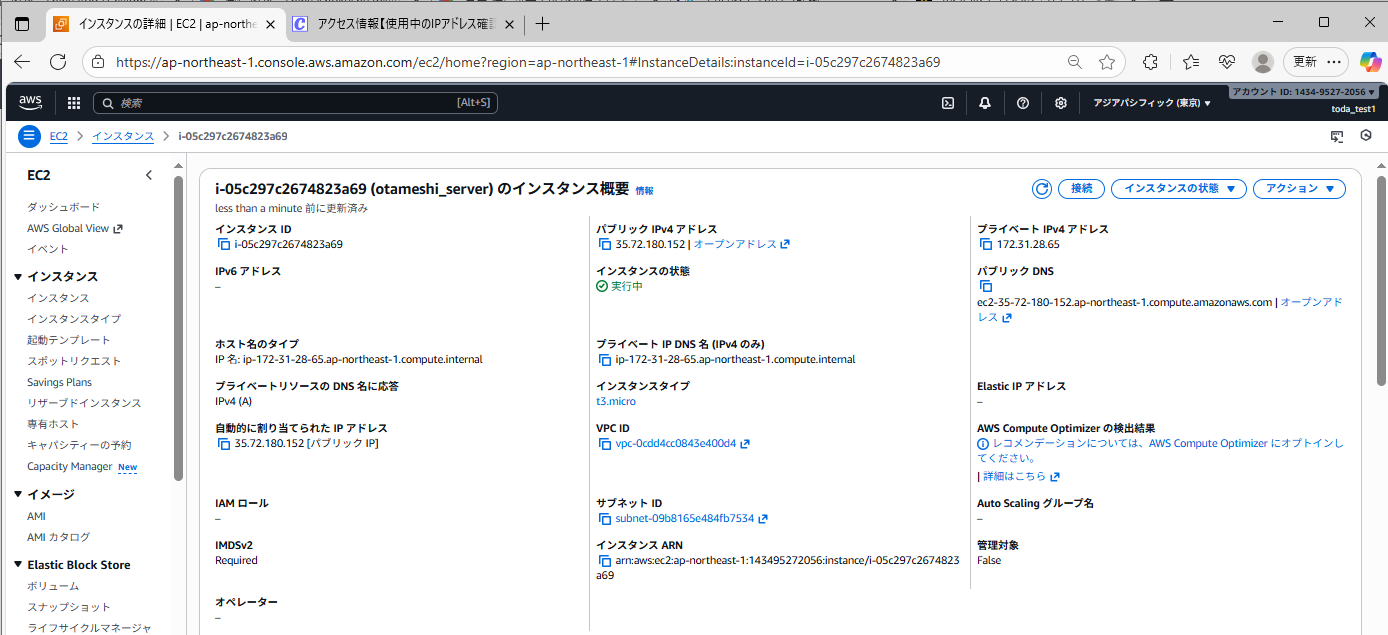Launch the CloudShell terminal icon
This screenshot has height=635, width=1388.
coord(947,102)
